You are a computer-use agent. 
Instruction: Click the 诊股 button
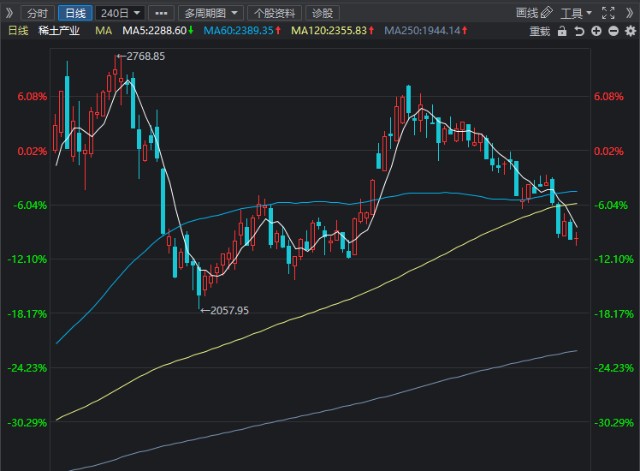(322, 13)
